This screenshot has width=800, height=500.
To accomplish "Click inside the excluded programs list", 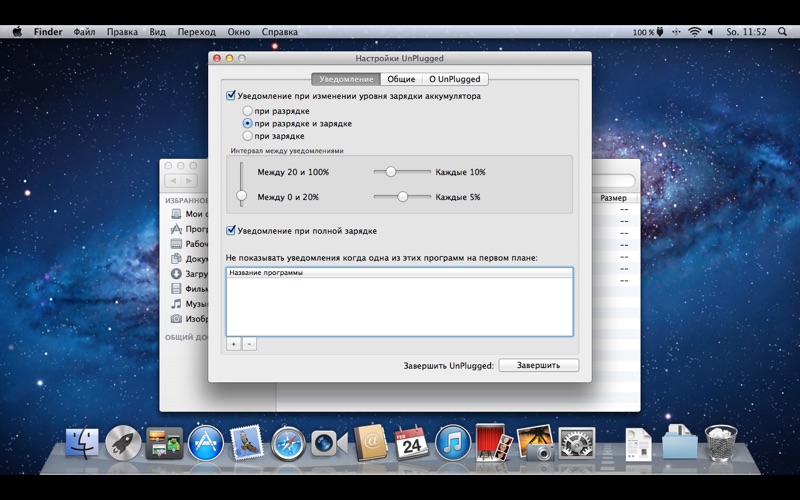I will pyautogui.click(x=399, y=306).
